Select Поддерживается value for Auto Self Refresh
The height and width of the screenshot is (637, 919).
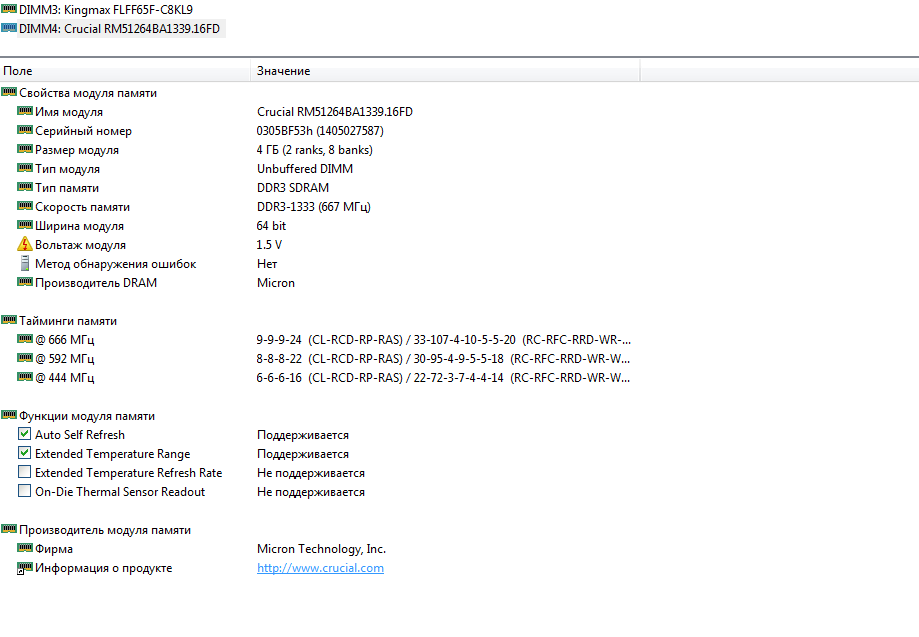[303, 435]
